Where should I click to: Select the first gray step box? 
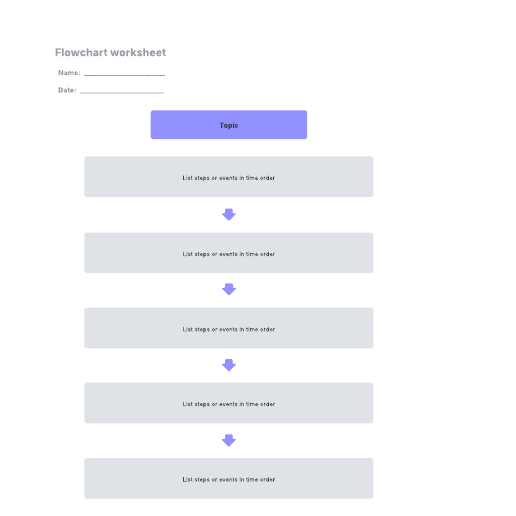point(229,177)
